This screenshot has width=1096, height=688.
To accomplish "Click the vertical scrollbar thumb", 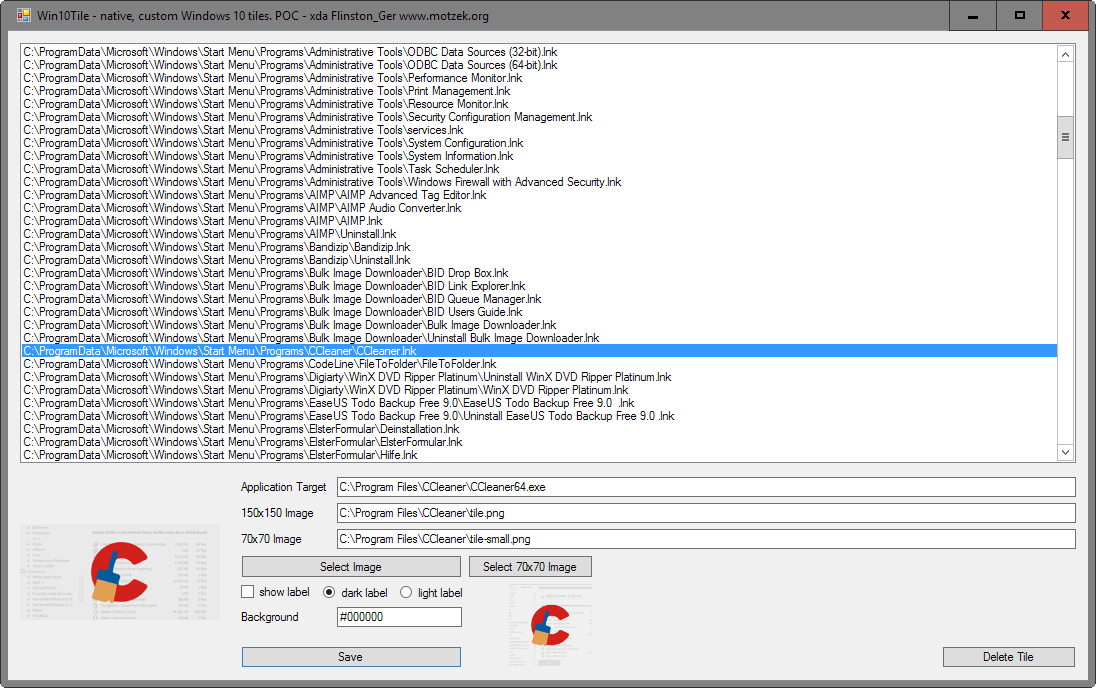I will coord(1065,137).
